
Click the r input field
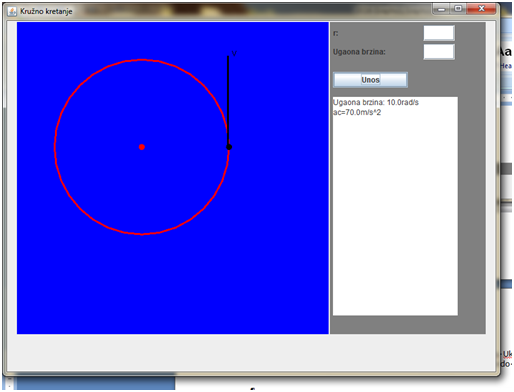click(439, 33)
